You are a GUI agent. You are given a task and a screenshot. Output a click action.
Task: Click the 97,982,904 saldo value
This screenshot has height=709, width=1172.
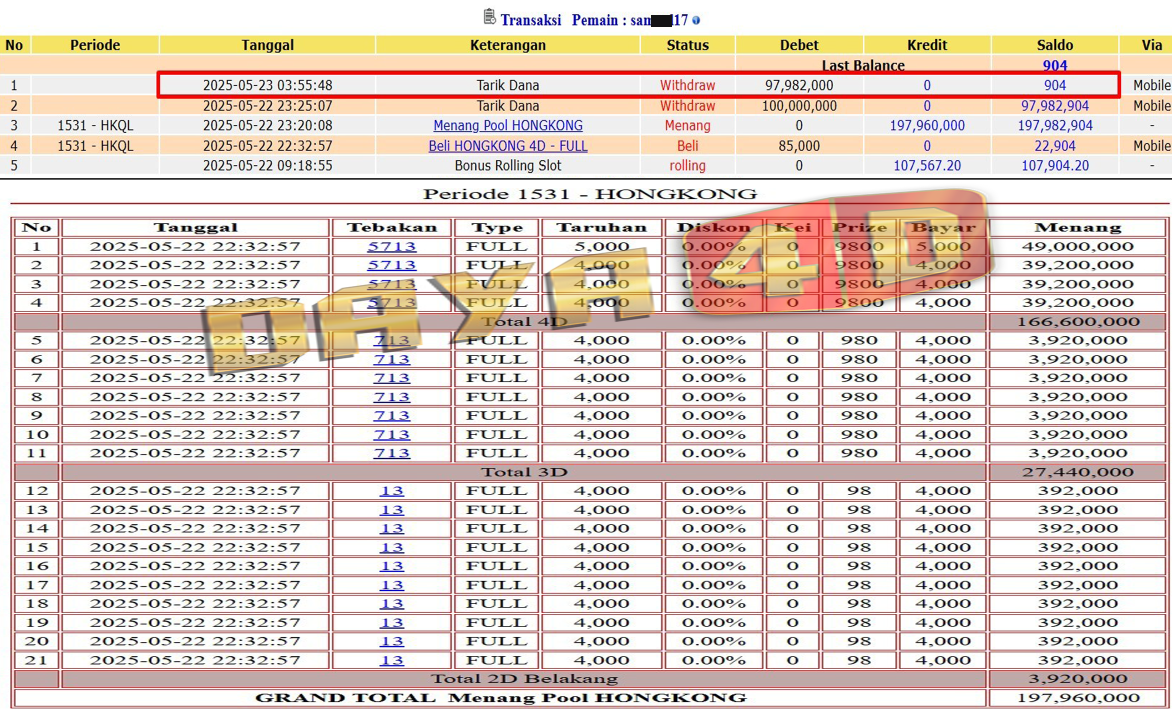coord(1055,105)
